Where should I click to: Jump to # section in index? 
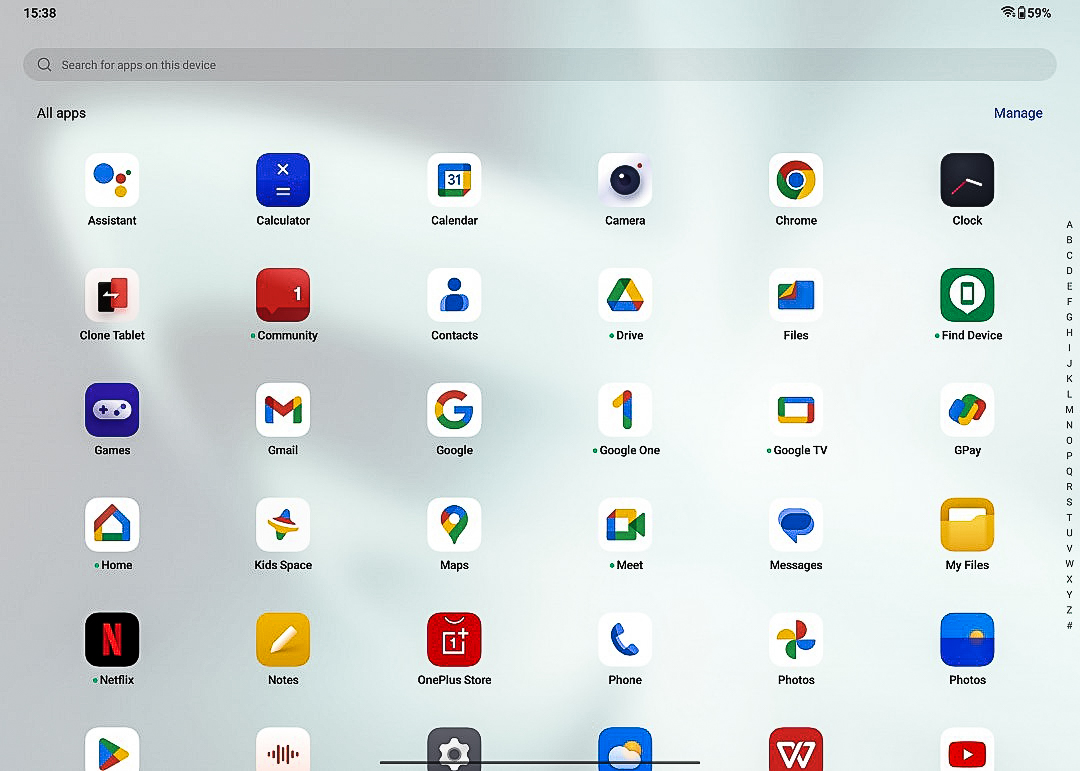pos(1069,626)
